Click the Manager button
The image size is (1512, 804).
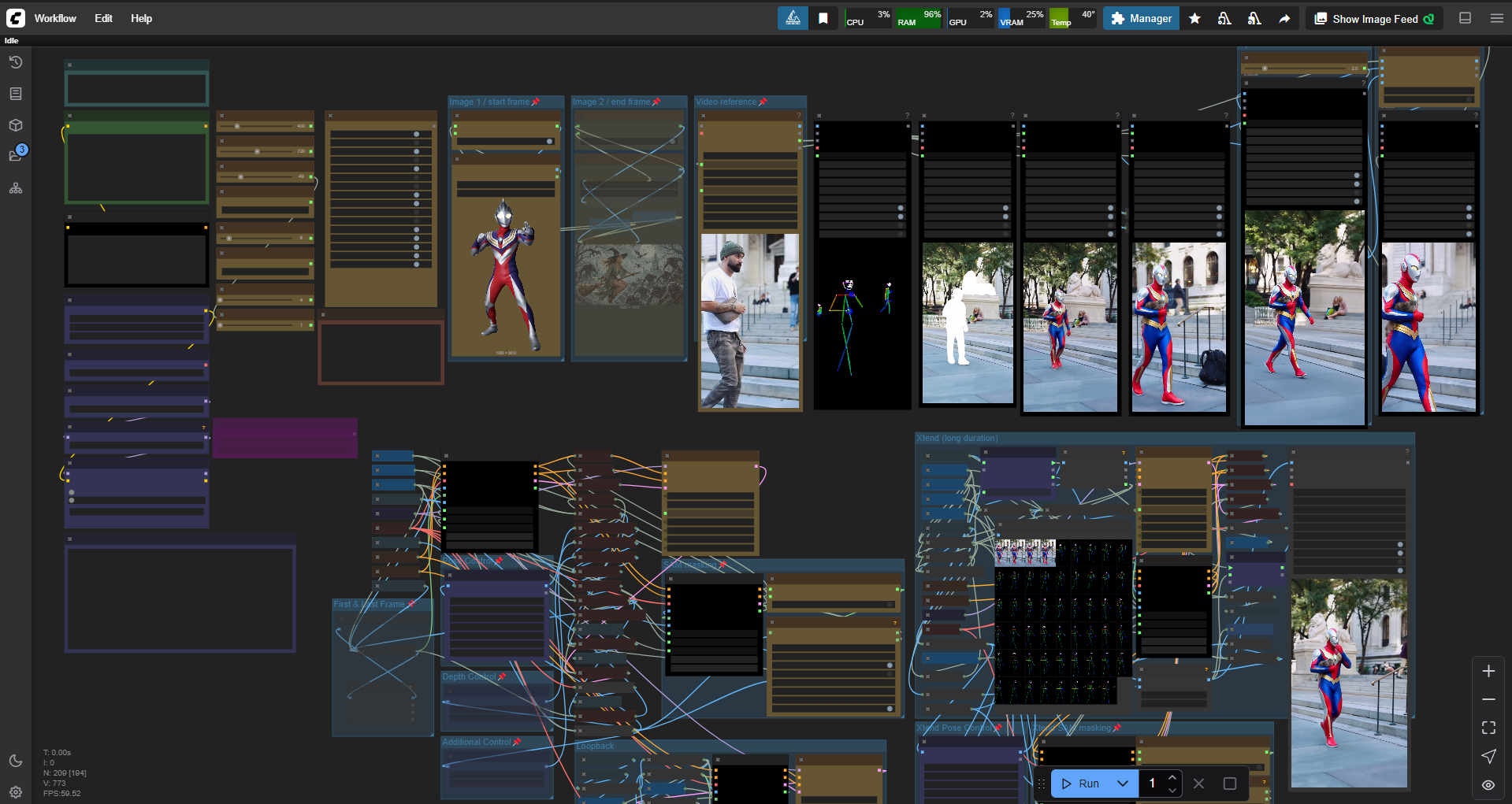[1141, 19]
